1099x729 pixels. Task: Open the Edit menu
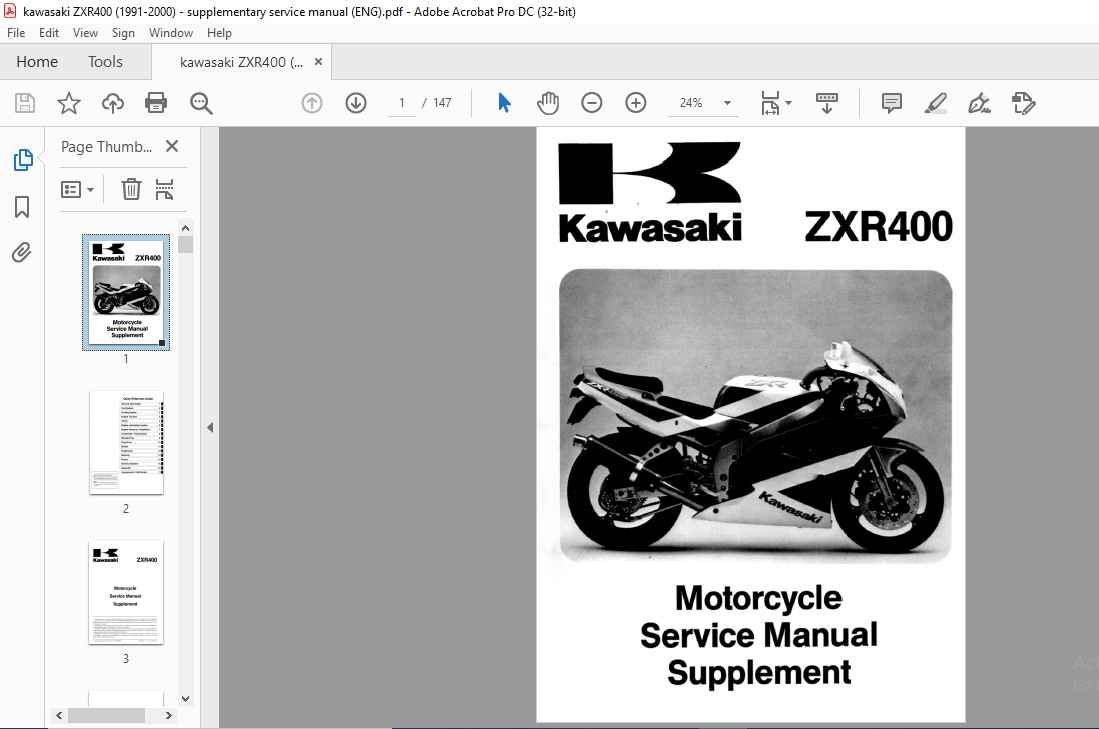[x=48, y=33]
